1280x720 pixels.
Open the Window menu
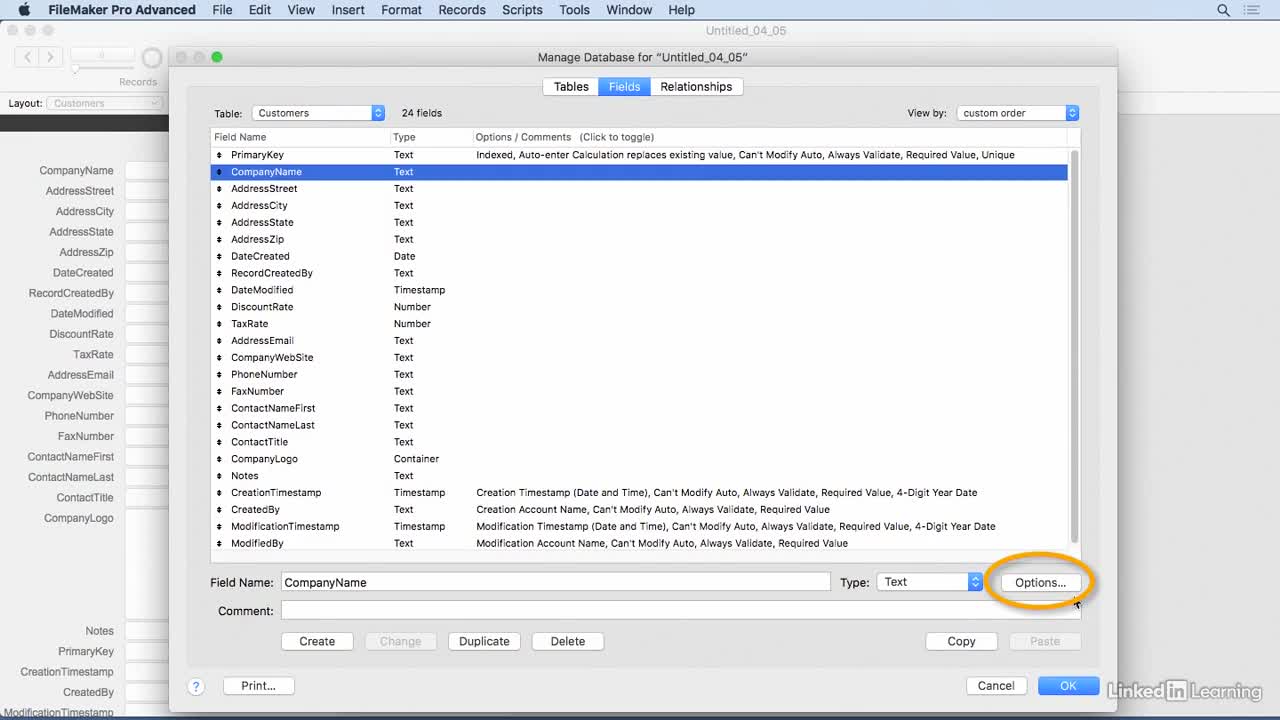tap(629, 10)
